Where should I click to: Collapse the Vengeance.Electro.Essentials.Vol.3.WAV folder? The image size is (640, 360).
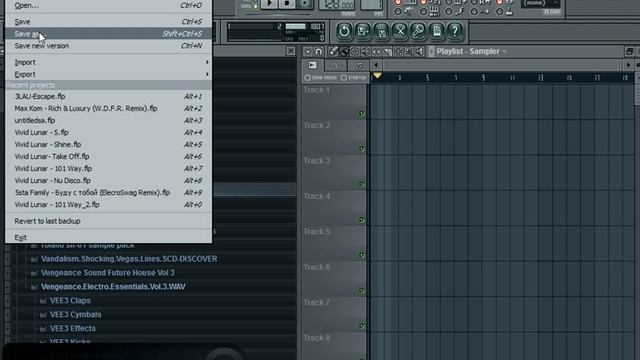pos(113,287)
